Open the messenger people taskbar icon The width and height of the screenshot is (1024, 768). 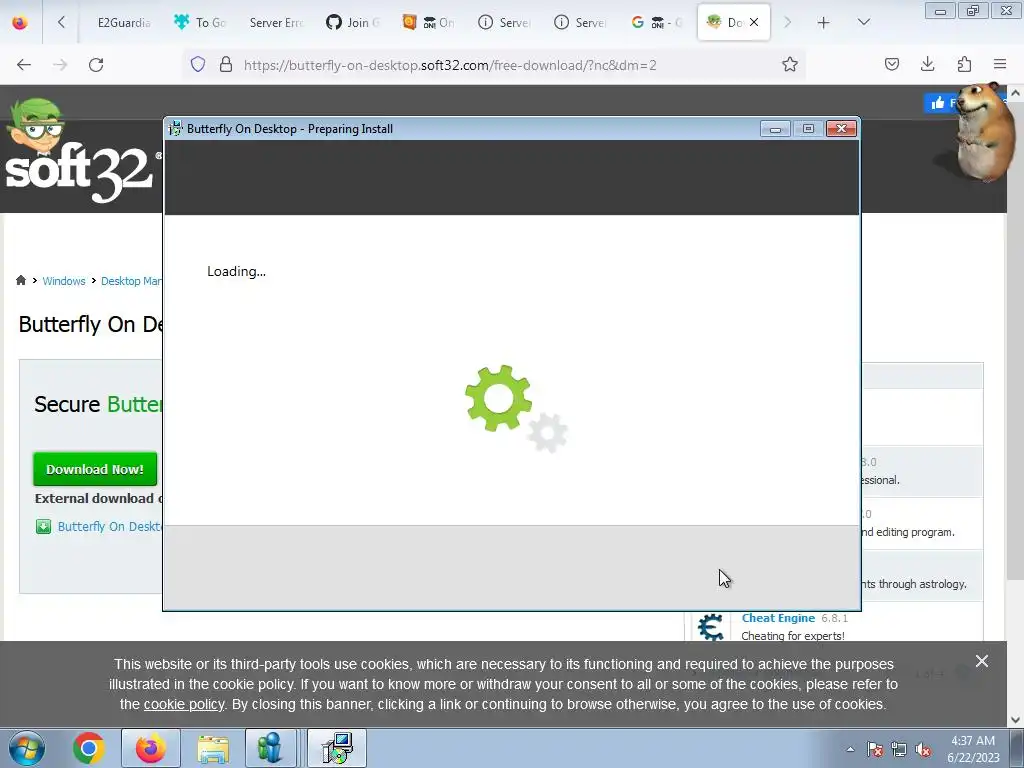click(x=270, y=748)
